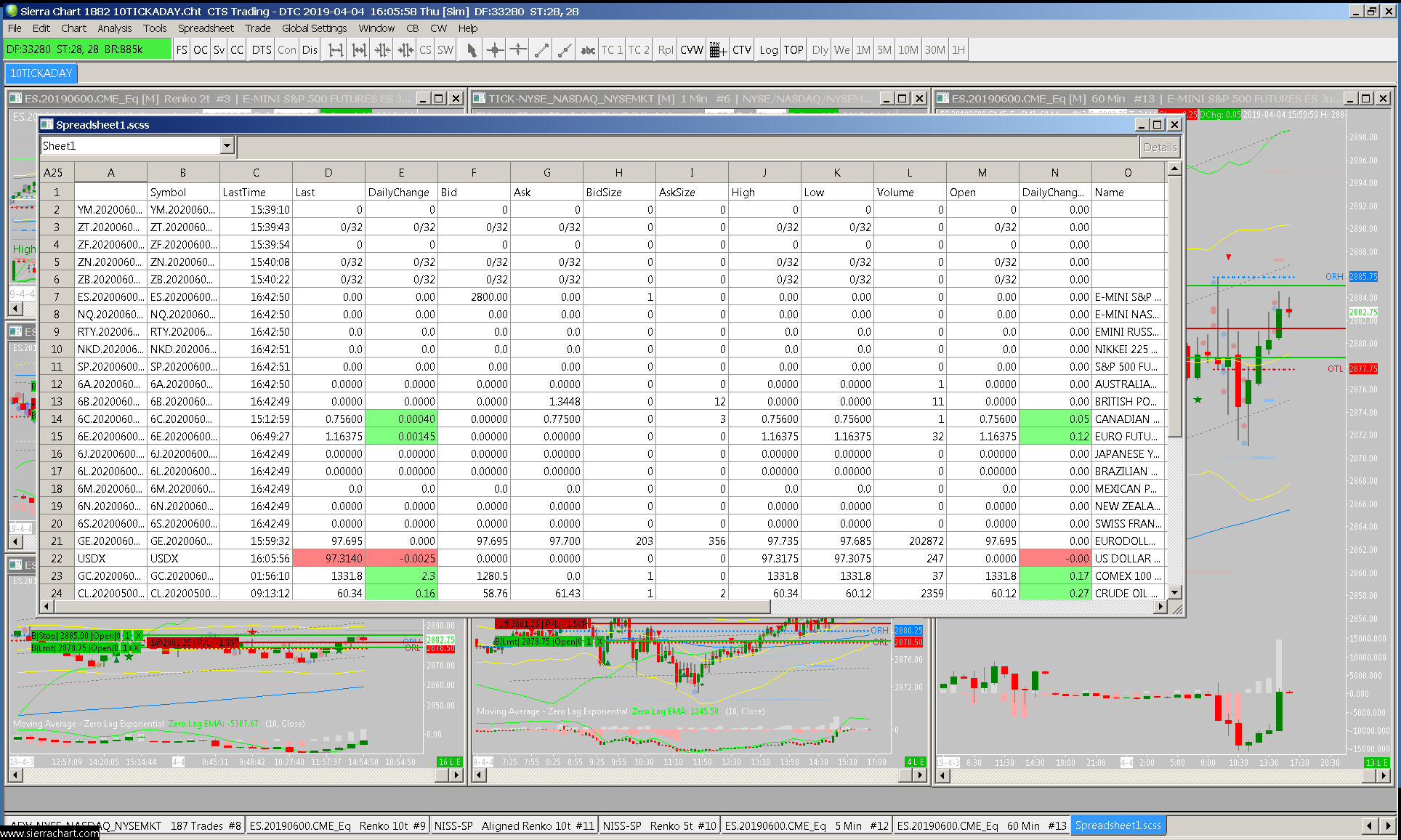Toggle the DTS toolbar button
Image resolution: width=1401 pixels, height=840 pixels.
point(262,50)
